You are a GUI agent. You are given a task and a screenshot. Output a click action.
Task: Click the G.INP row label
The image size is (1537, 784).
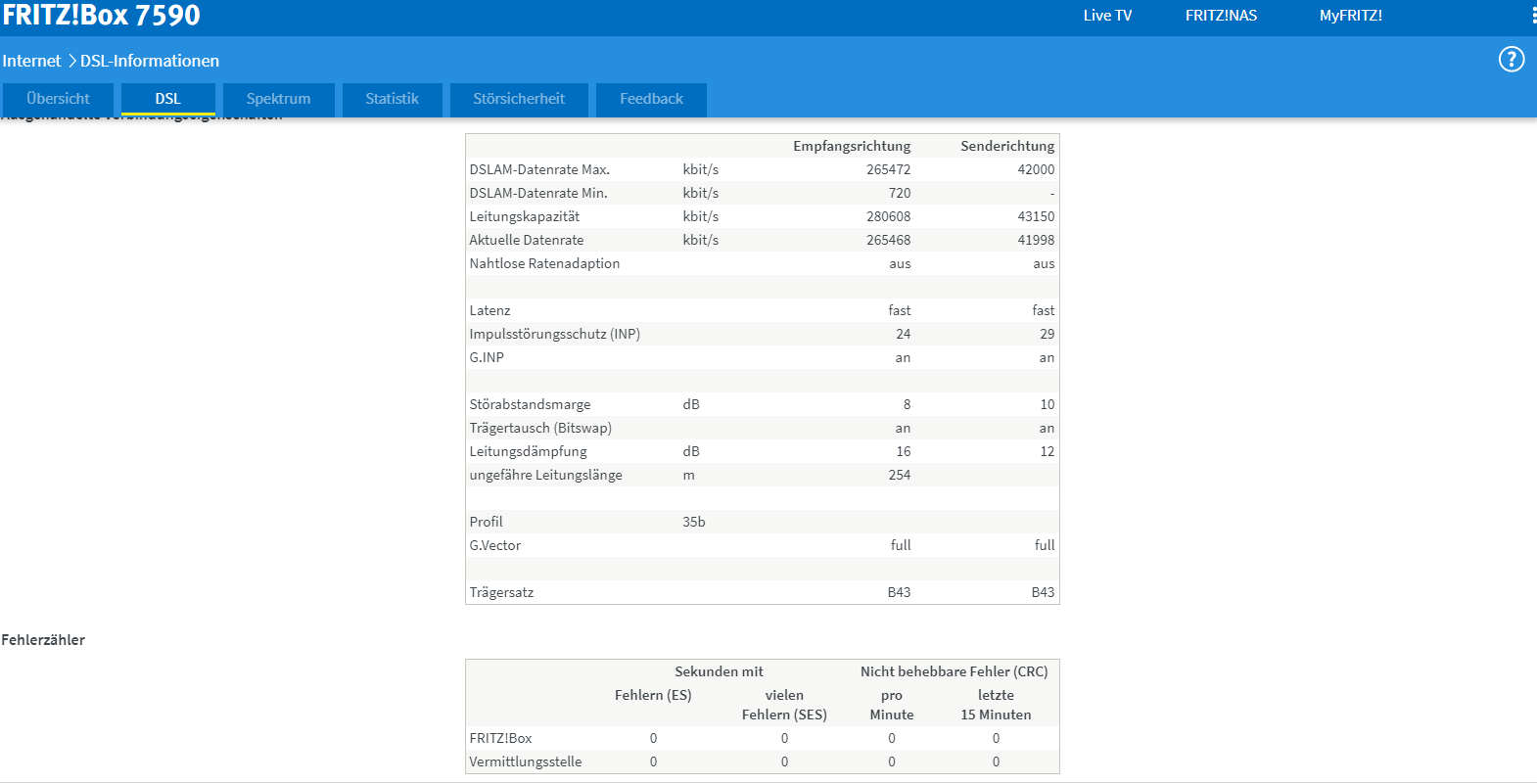pos(487,357)
